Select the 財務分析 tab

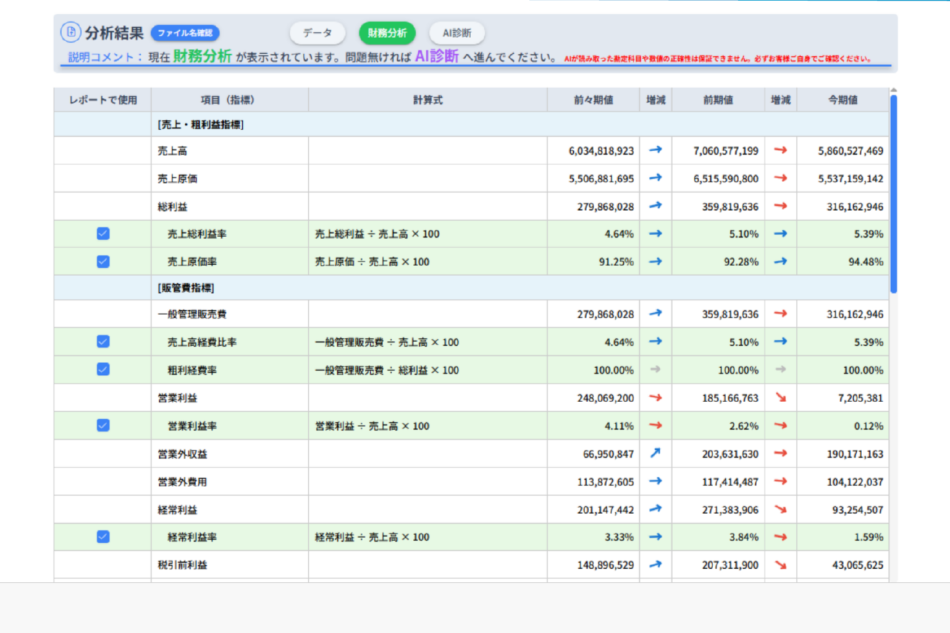(x=387, y=33)
